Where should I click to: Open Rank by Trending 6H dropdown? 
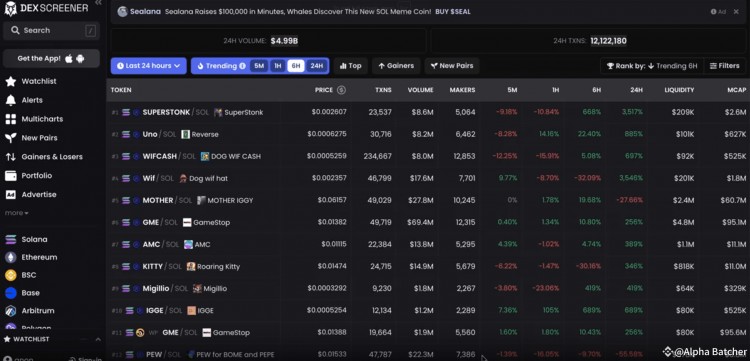coord(652,66)
